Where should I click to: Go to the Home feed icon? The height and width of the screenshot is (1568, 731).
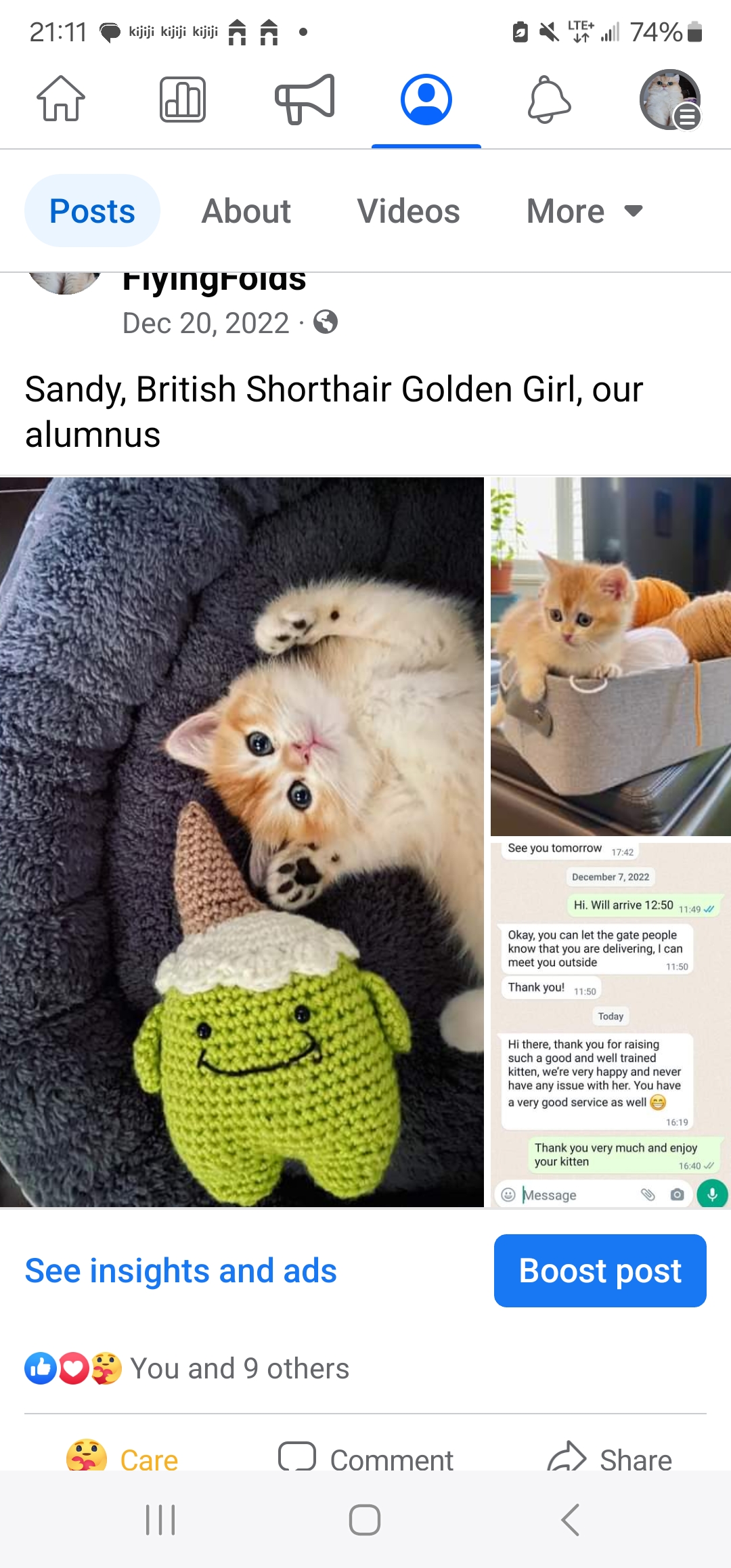point(61,99)
